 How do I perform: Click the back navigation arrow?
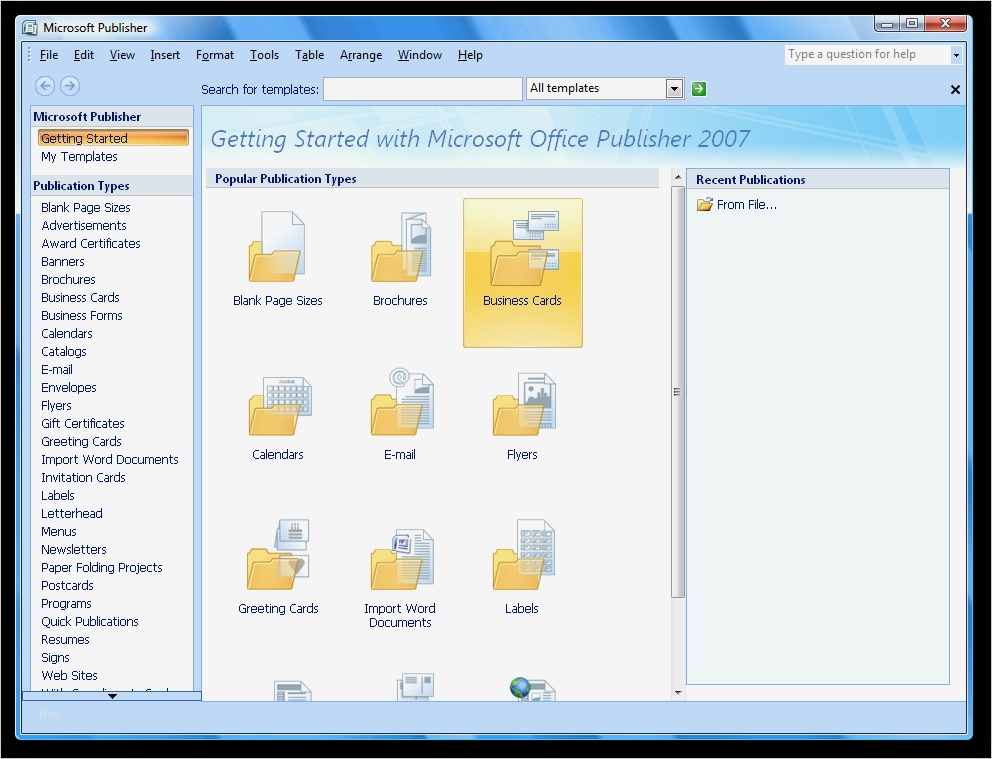tap(44, 86)
